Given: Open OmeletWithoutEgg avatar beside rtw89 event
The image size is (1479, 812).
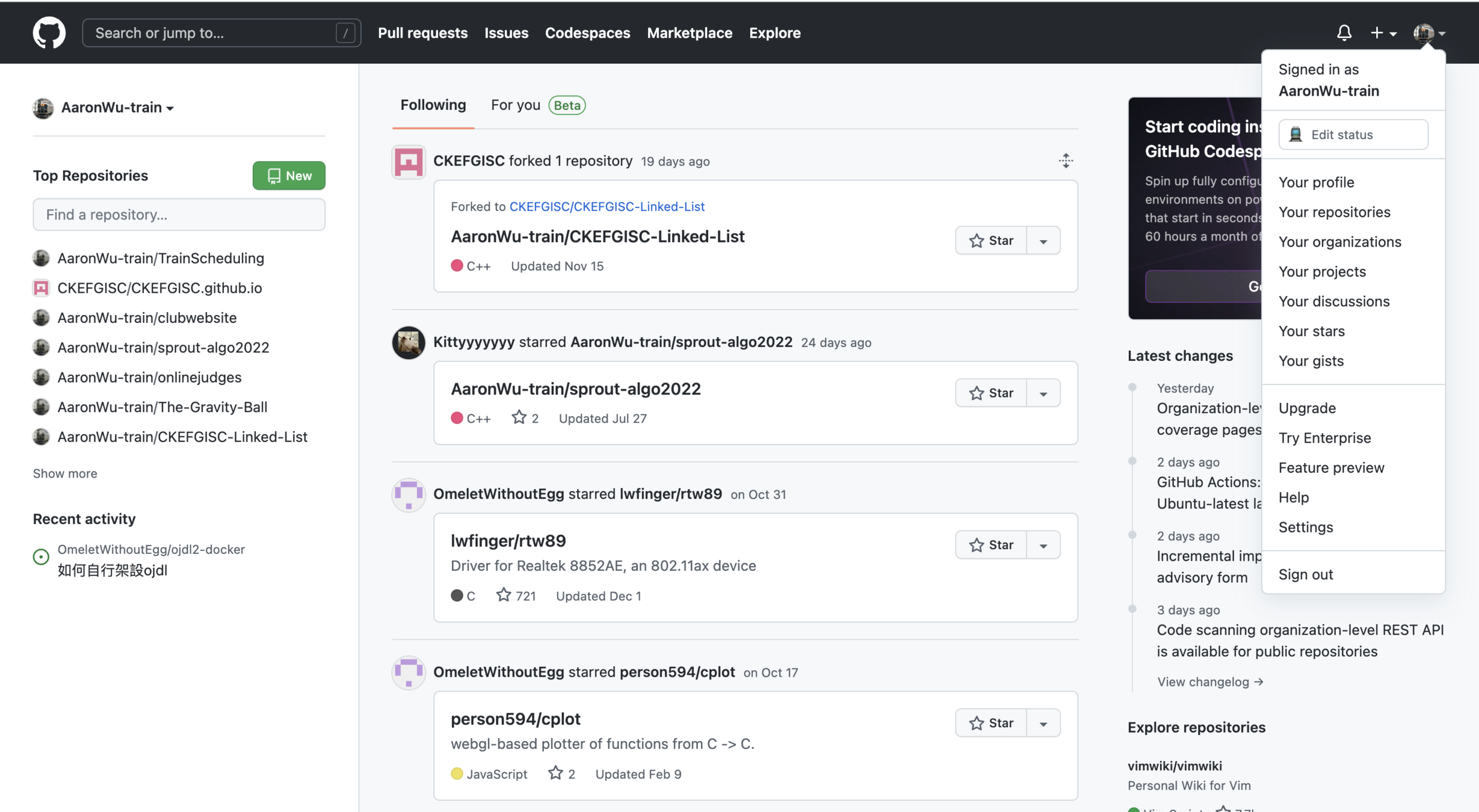Looking at the screenshot, I should pos(409,494).
